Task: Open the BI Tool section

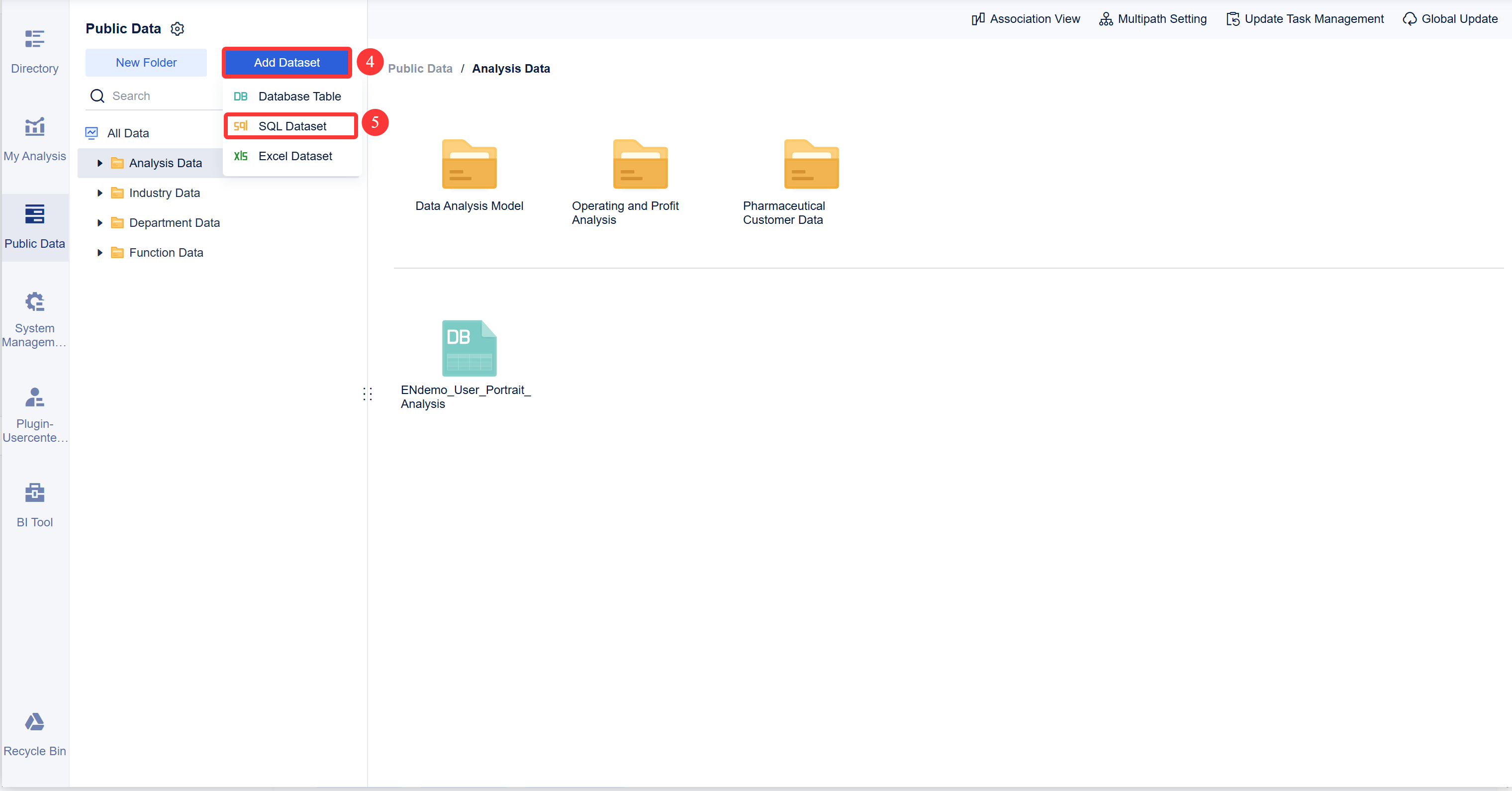Action: tap(34, 502)
